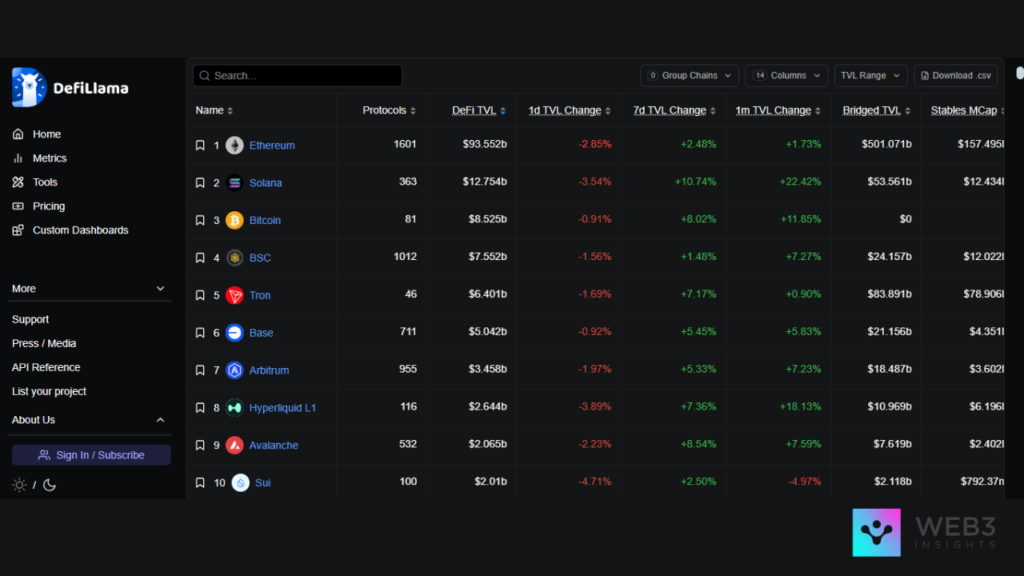Click the Tron chain logo

click(x=234, y=295)
